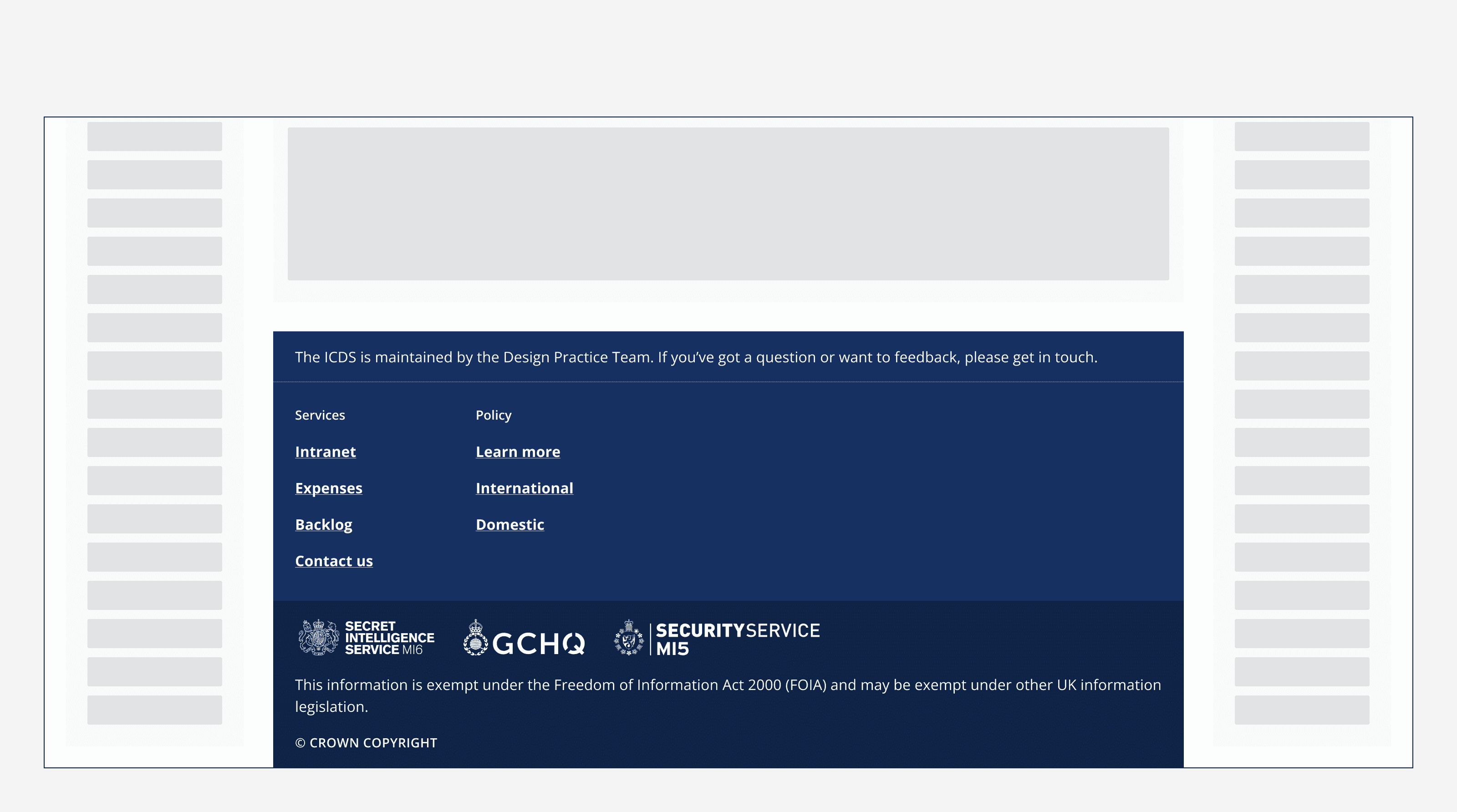Toggle the International policy link
This screenshot has width=1457, height=812.
click(x=524, y=488)
